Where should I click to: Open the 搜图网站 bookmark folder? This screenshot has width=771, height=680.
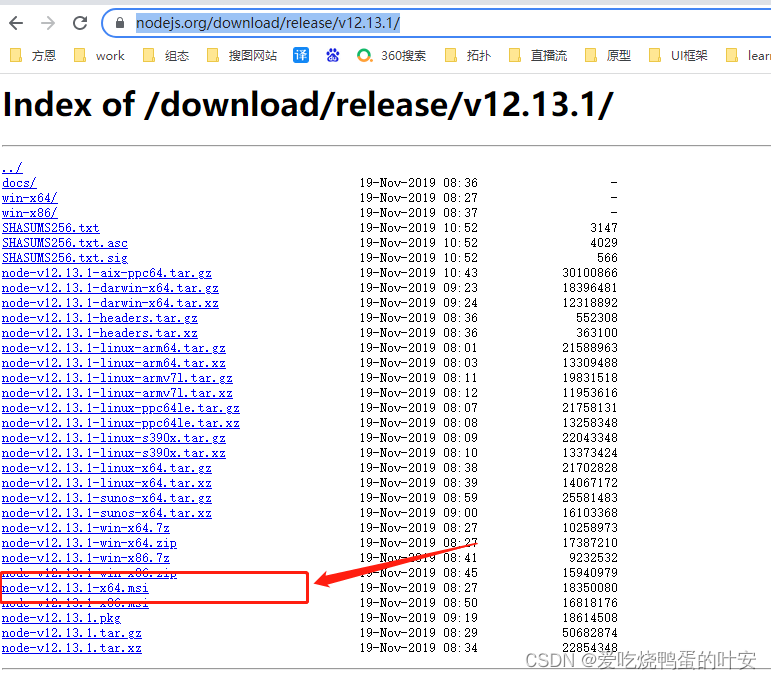coord(241,56)
